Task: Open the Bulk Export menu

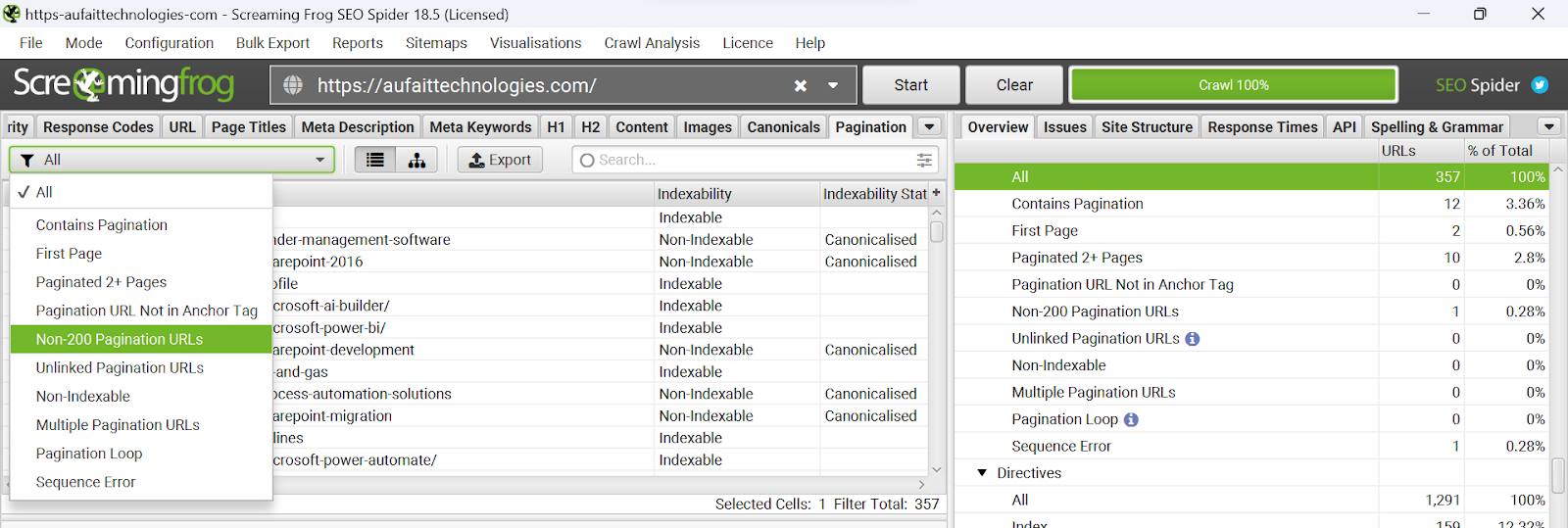Action: click(272, 43)
